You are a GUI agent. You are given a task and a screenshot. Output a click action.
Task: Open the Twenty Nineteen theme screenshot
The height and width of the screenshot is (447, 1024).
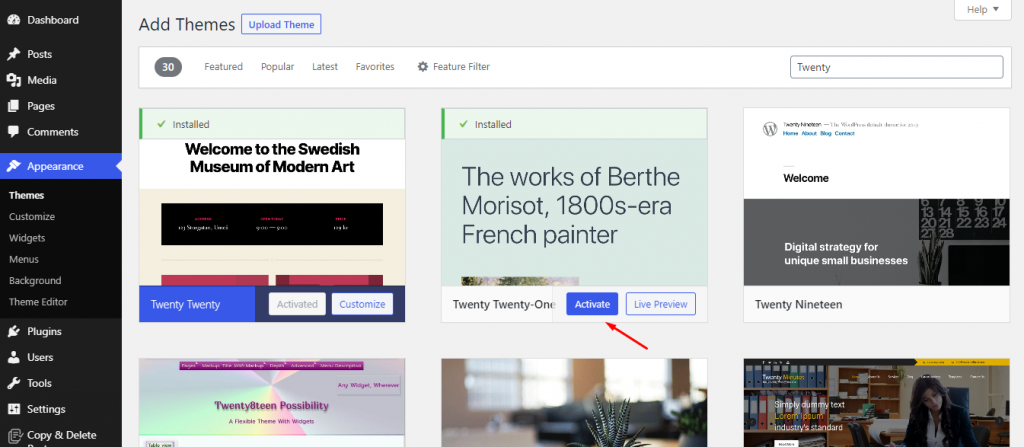pos(876,197)
